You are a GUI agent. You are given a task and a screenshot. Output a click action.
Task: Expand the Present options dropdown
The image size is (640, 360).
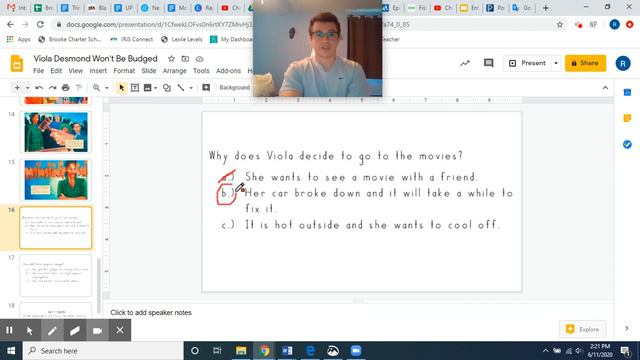(x=556, y=63)
